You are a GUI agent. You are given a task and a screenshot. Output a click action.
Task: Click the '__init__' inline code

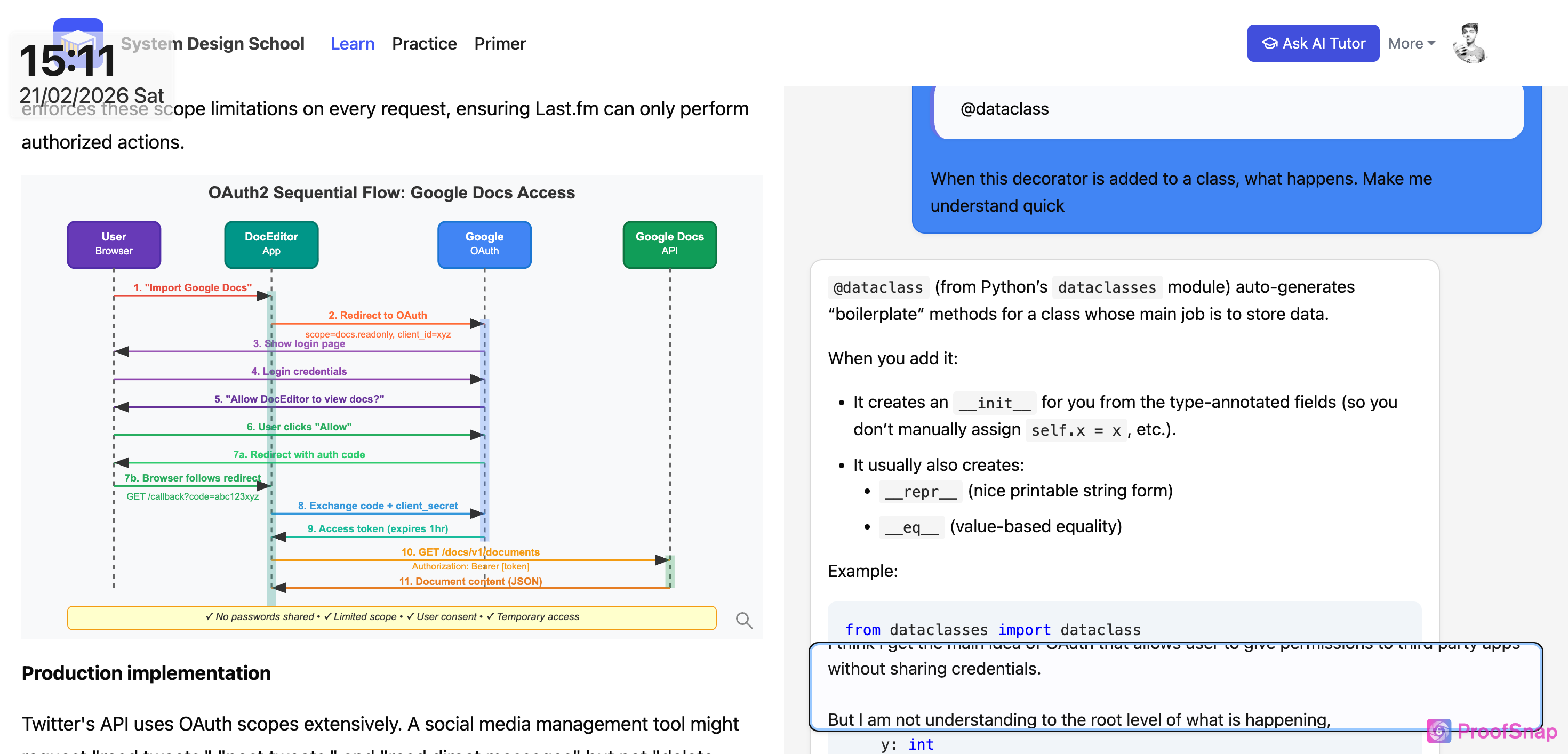coord(995,403)
